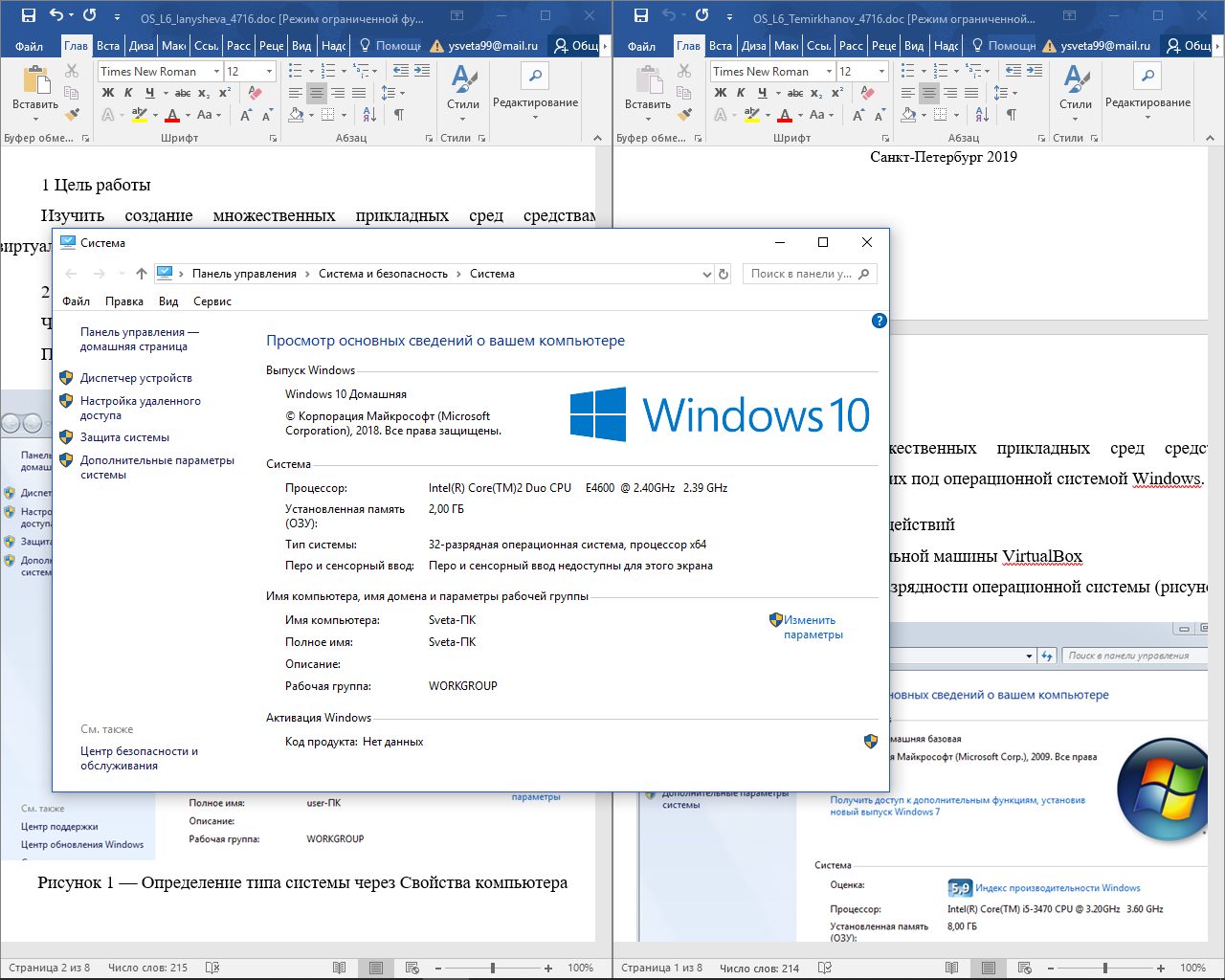
Task: Toggle strikethrough in right Word window
Action: click(x=795, y=93)
